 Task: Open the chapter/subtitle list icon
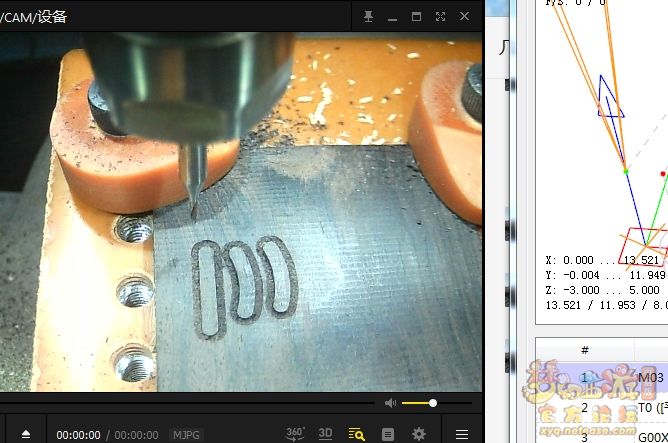(388, 434)
